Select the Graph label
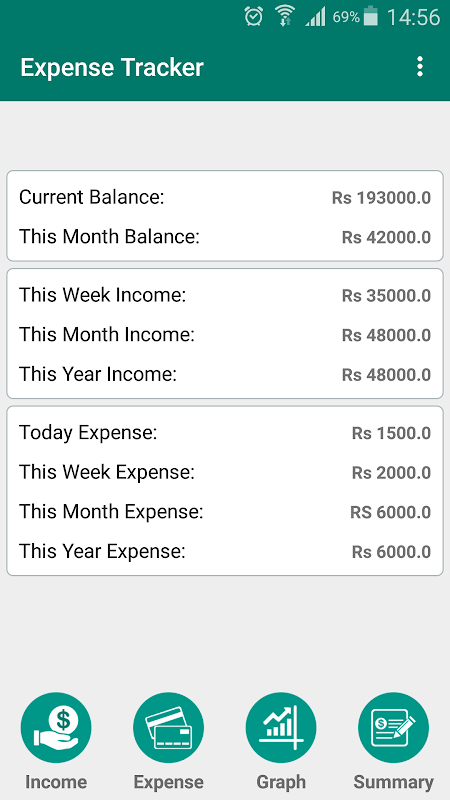450x800 pixels. click(281, 782)
